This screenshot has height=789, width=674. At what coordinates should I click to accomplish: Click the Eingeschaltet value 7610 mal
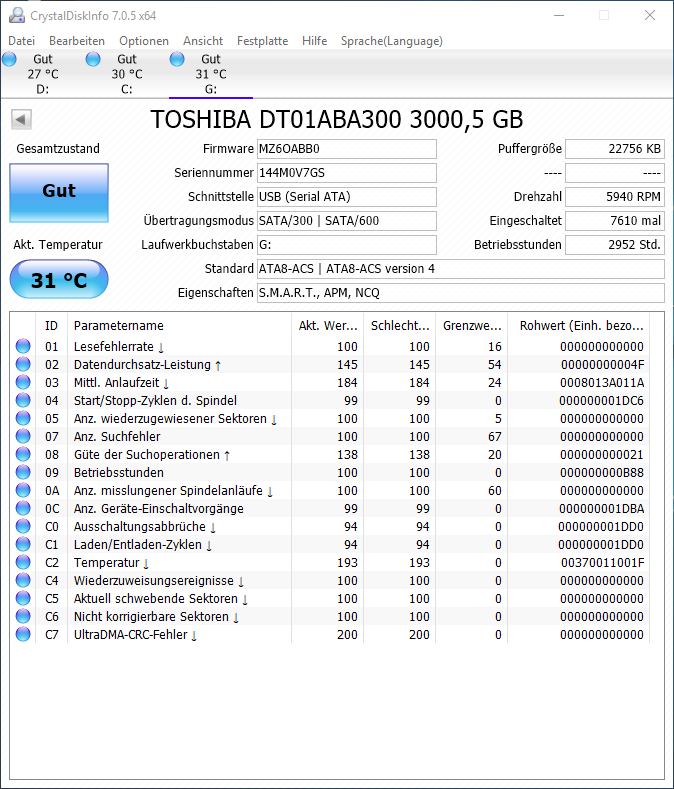coord(615,221)
